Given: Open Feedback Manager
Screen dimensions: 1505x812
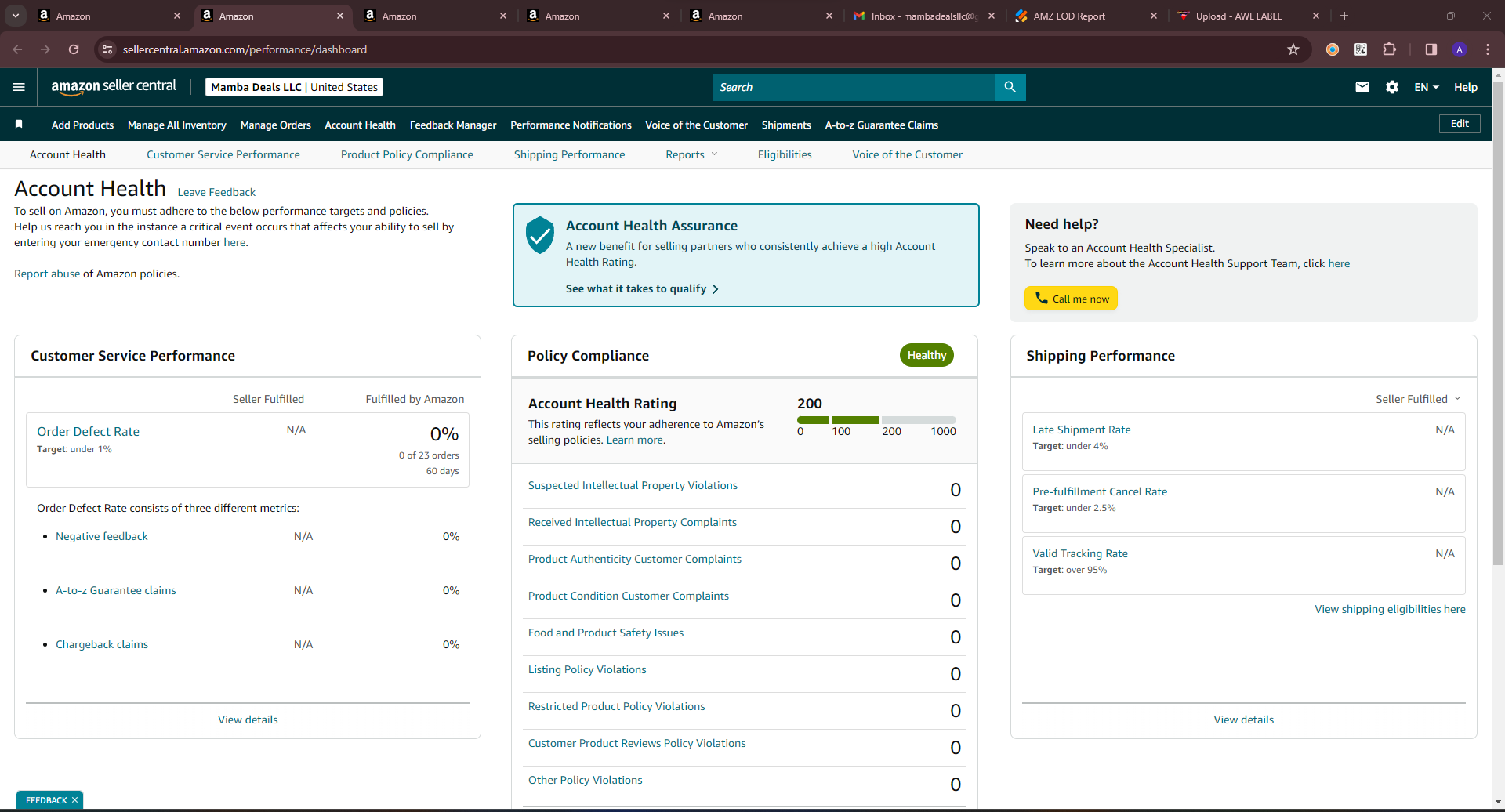Looking at the screenshot, I should (x=453, y=125).
